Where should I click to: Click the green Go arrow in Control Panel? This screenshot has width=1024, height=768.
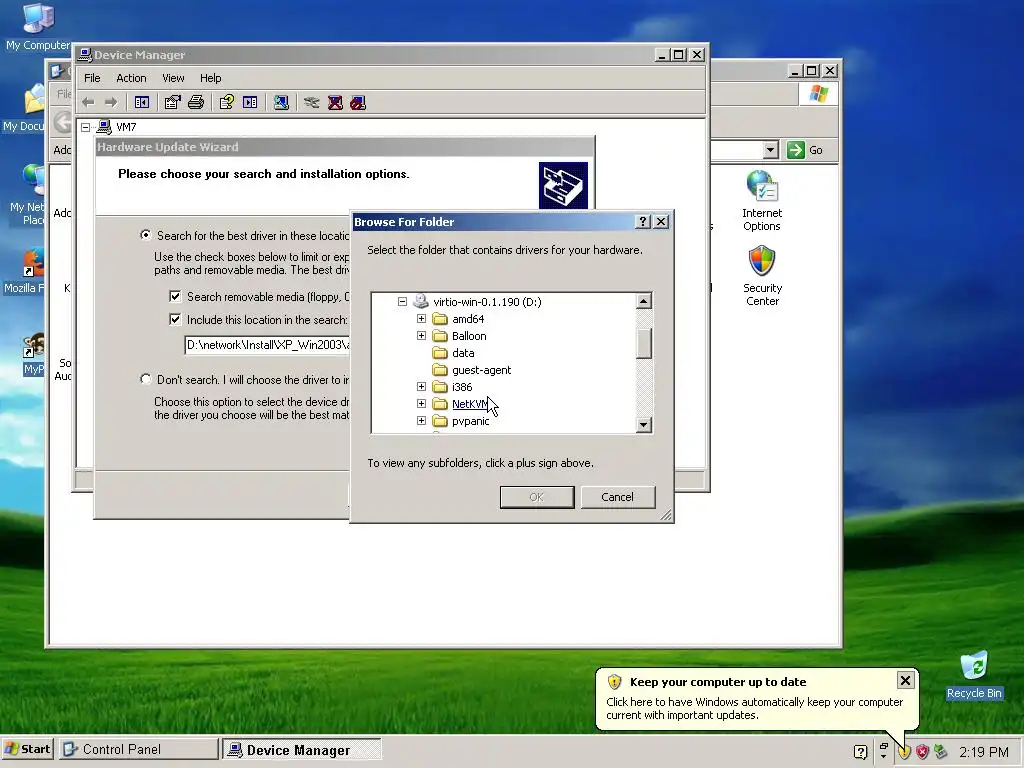[795, 150]
